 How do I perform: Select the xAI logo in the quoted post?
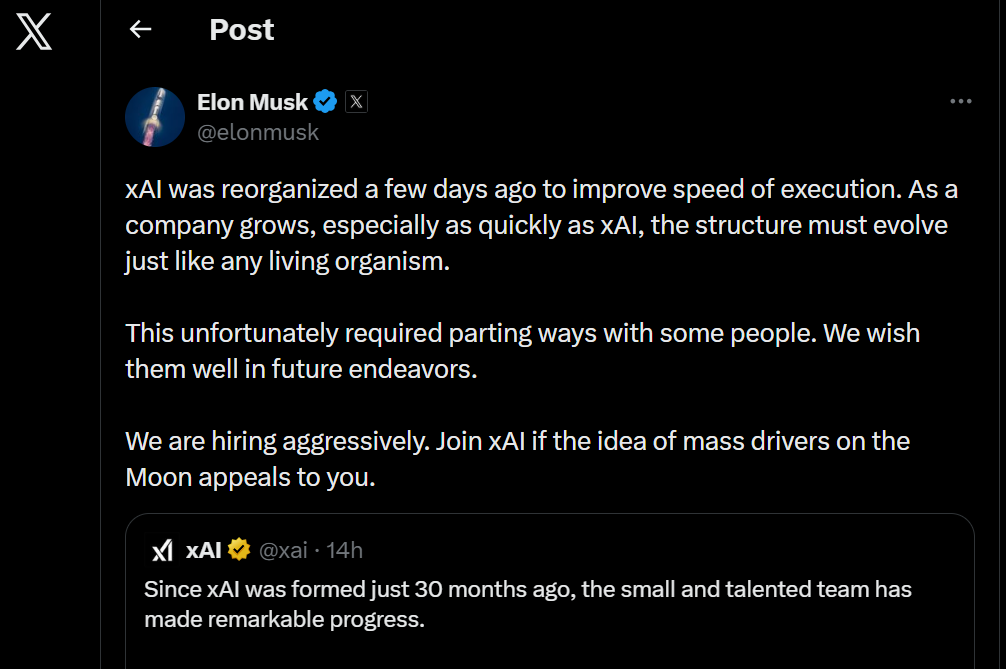tap(162, 548)
